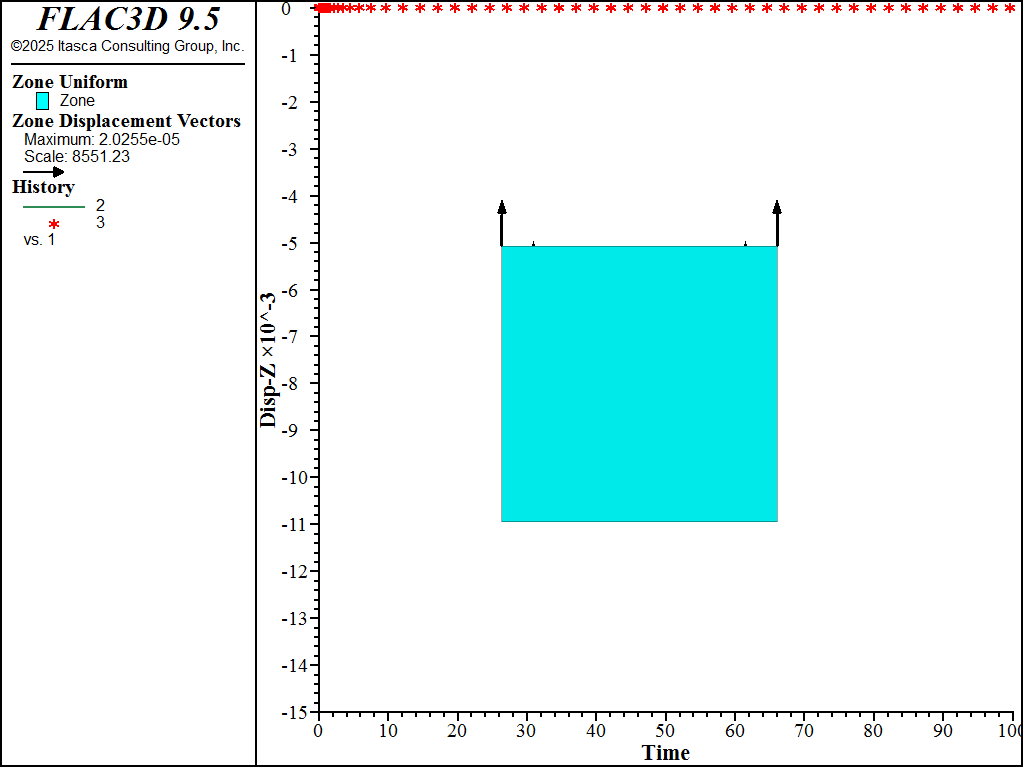Click the left large displacement vector arrow
1024x768 pixels.
[x=502, y=223]
